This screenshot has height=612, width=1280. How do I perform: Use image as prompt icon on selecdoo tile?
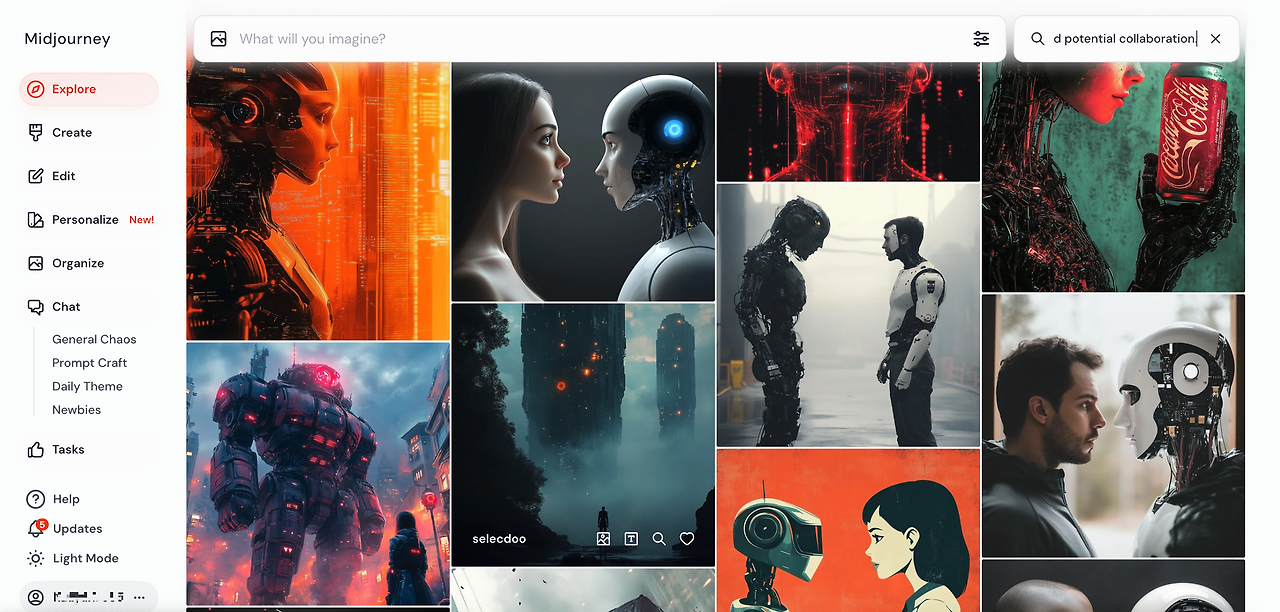coord(603,538)
